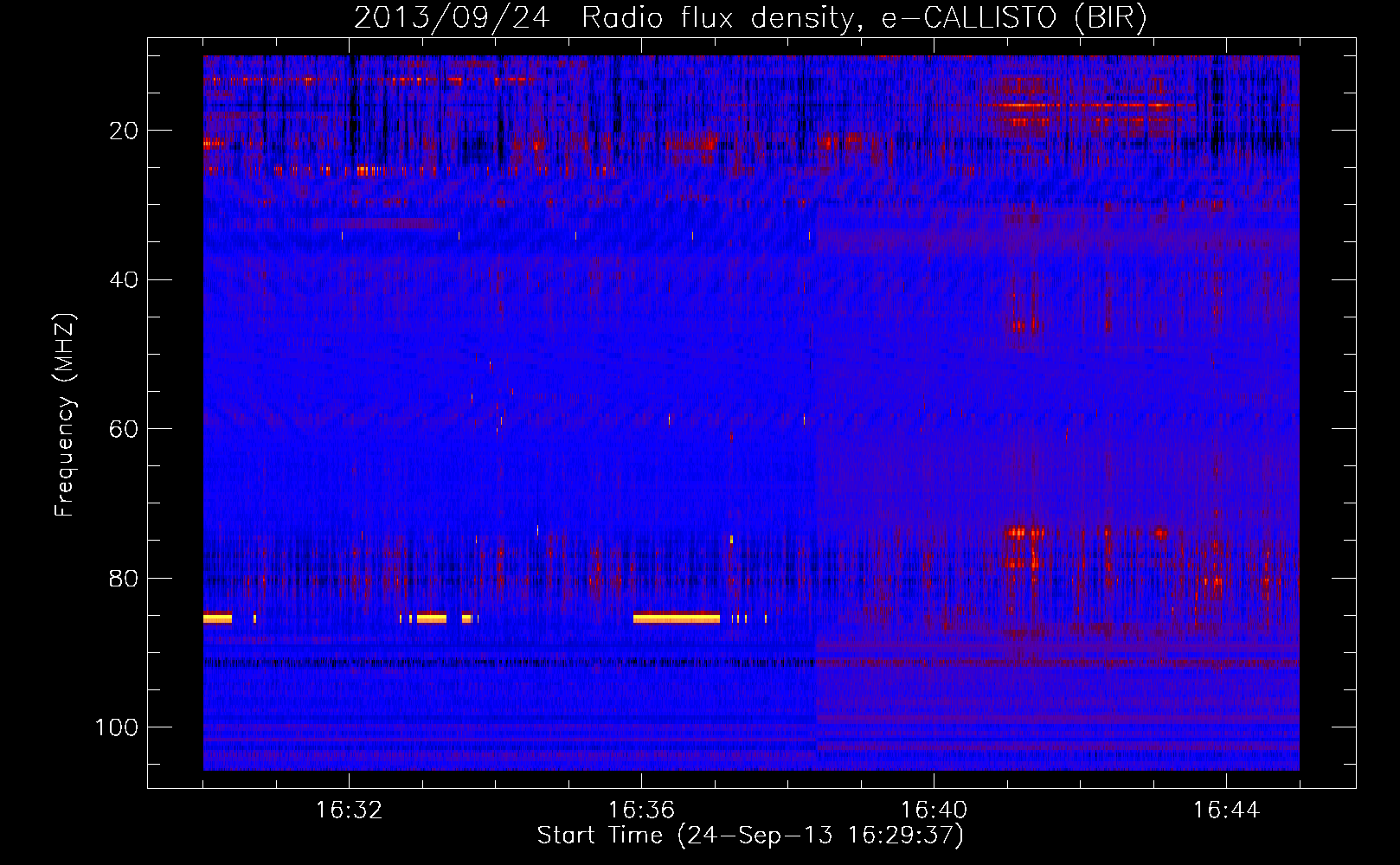This screenshot has height=865, width=1400.
Task: Click the 16:40 time tick label
Action: pos(934,811)
